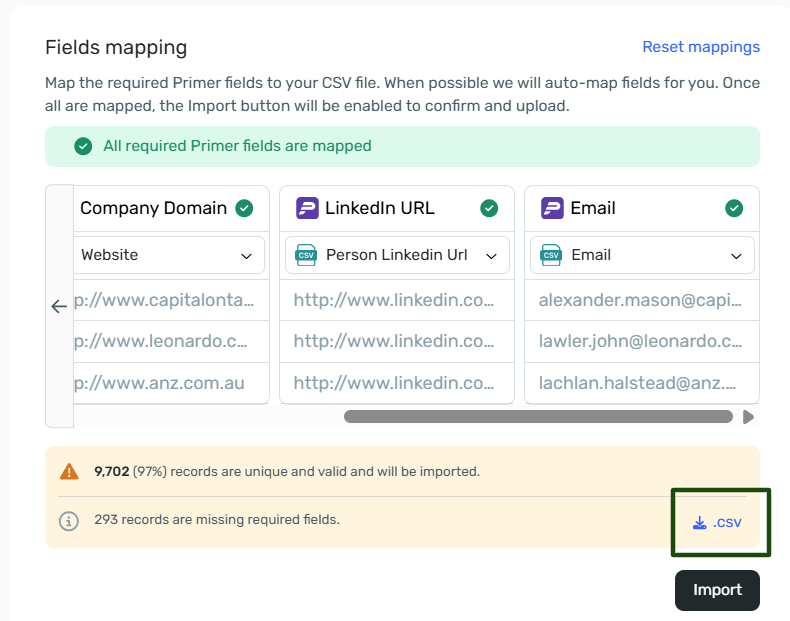Click the orange warning triangle icon

68,471
